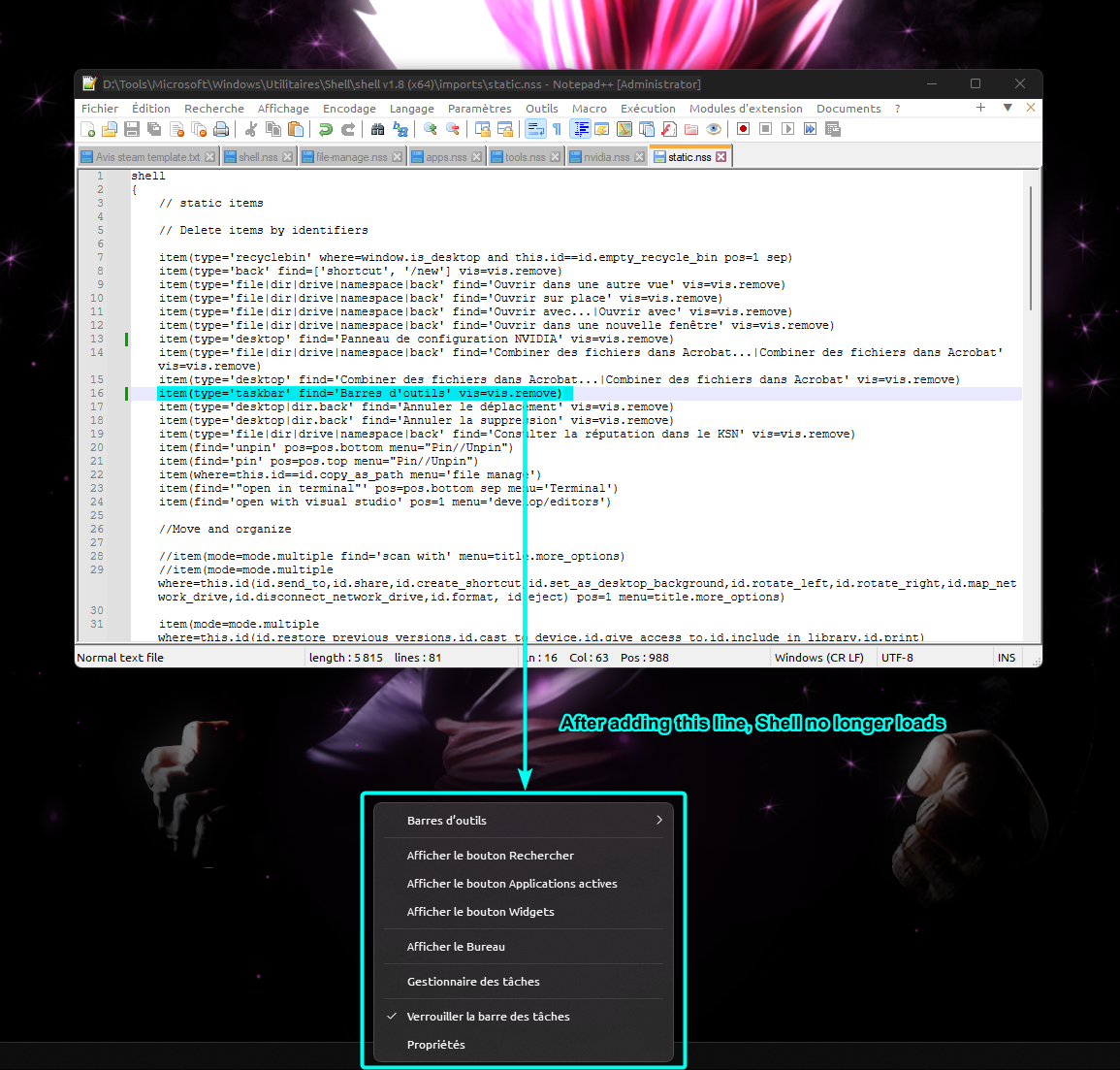Viewport: 1120px width, 1070px height.
Task: Open the Document Map icon
Action: (x=624, y=129)
